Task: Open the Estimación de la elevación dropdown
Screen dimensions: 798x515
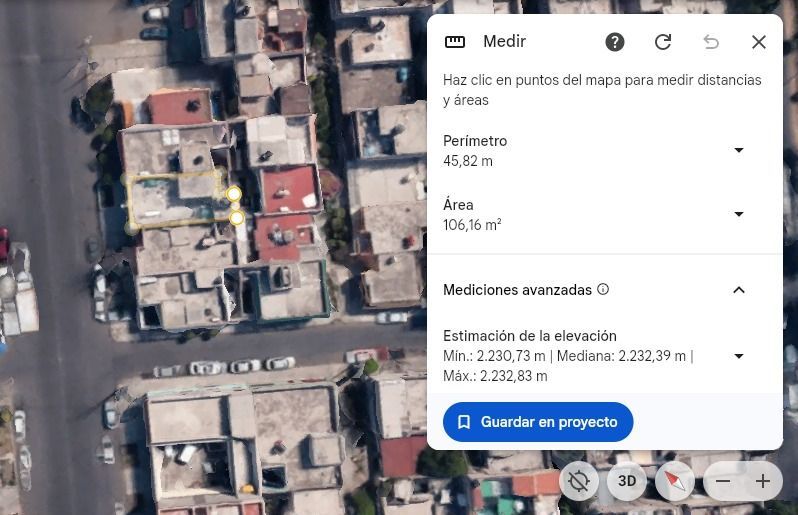Action: pyautogui.click(x=739, y=356)
